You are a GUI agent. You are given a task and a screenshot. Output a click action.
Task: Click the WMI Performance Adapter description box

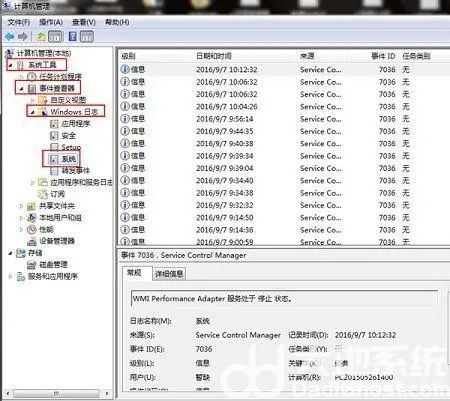pyautogui.click(x=284, y=299)
